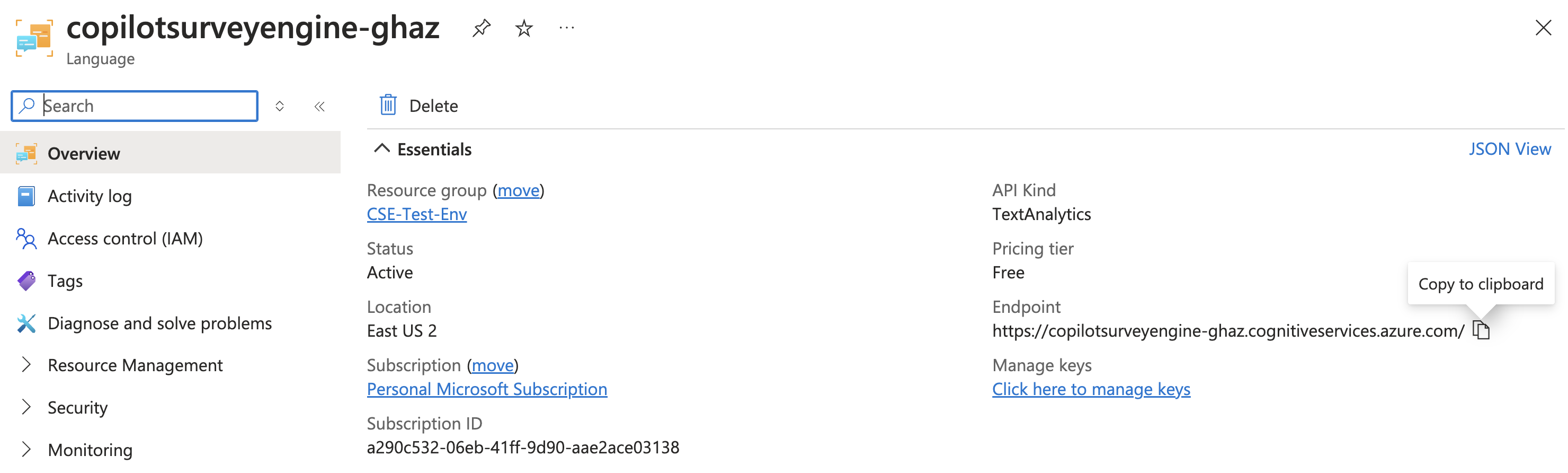Click the Diagnose wrench icon

click(x=26, y=323)
